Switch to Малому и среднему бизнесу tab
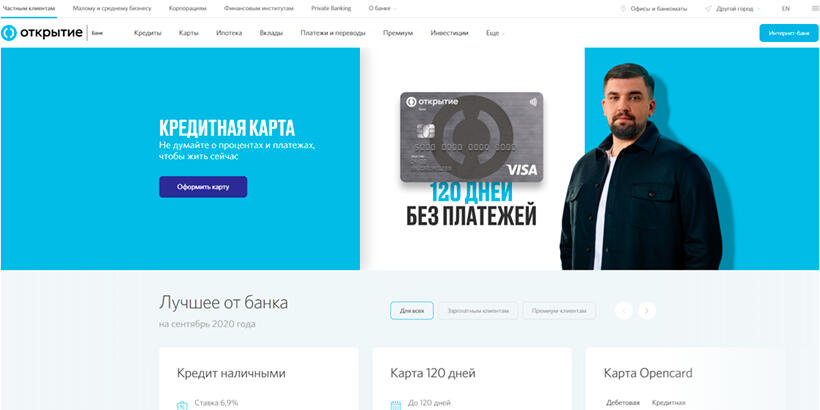The height and width of the screenshot is (410, 820). point(112,9)
